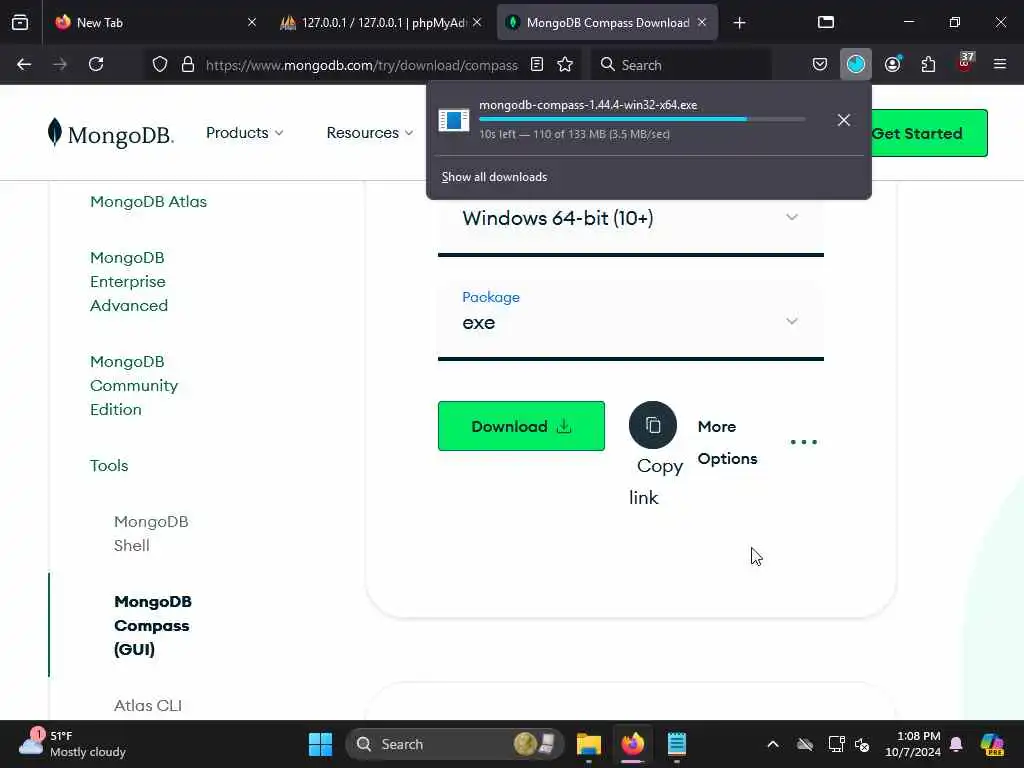This screenshot has width=1024, height=768.
Task: Expand Products navigation dropdown
Action: coord(245,133)
